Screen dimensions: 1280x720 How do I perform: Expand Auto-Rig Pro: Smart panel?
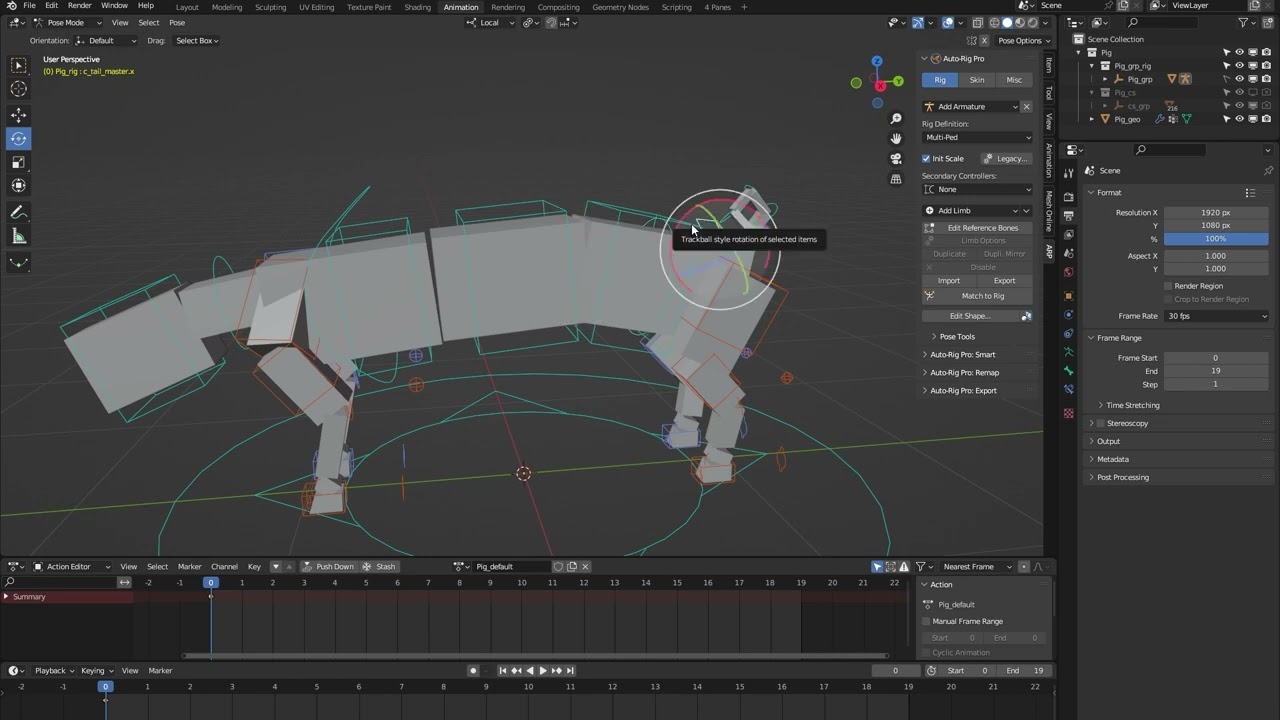pyautogui.click(x=962, y=355)
